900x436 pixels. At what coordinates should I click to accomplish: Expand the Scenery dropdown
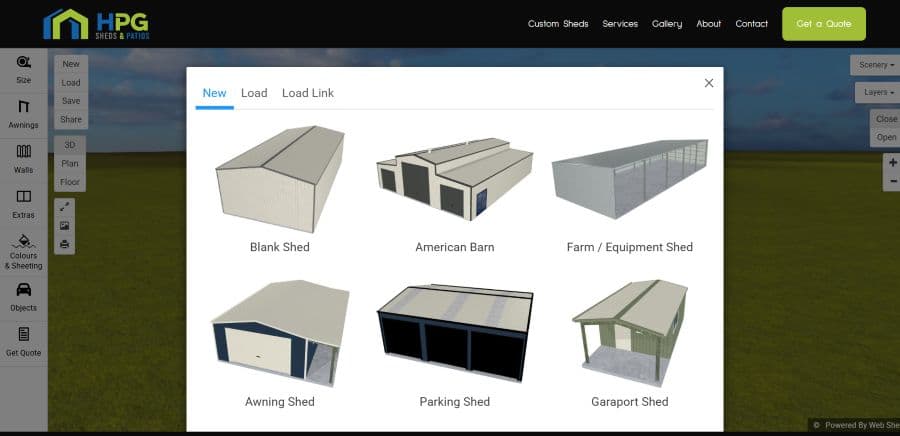tap(876, 65)
